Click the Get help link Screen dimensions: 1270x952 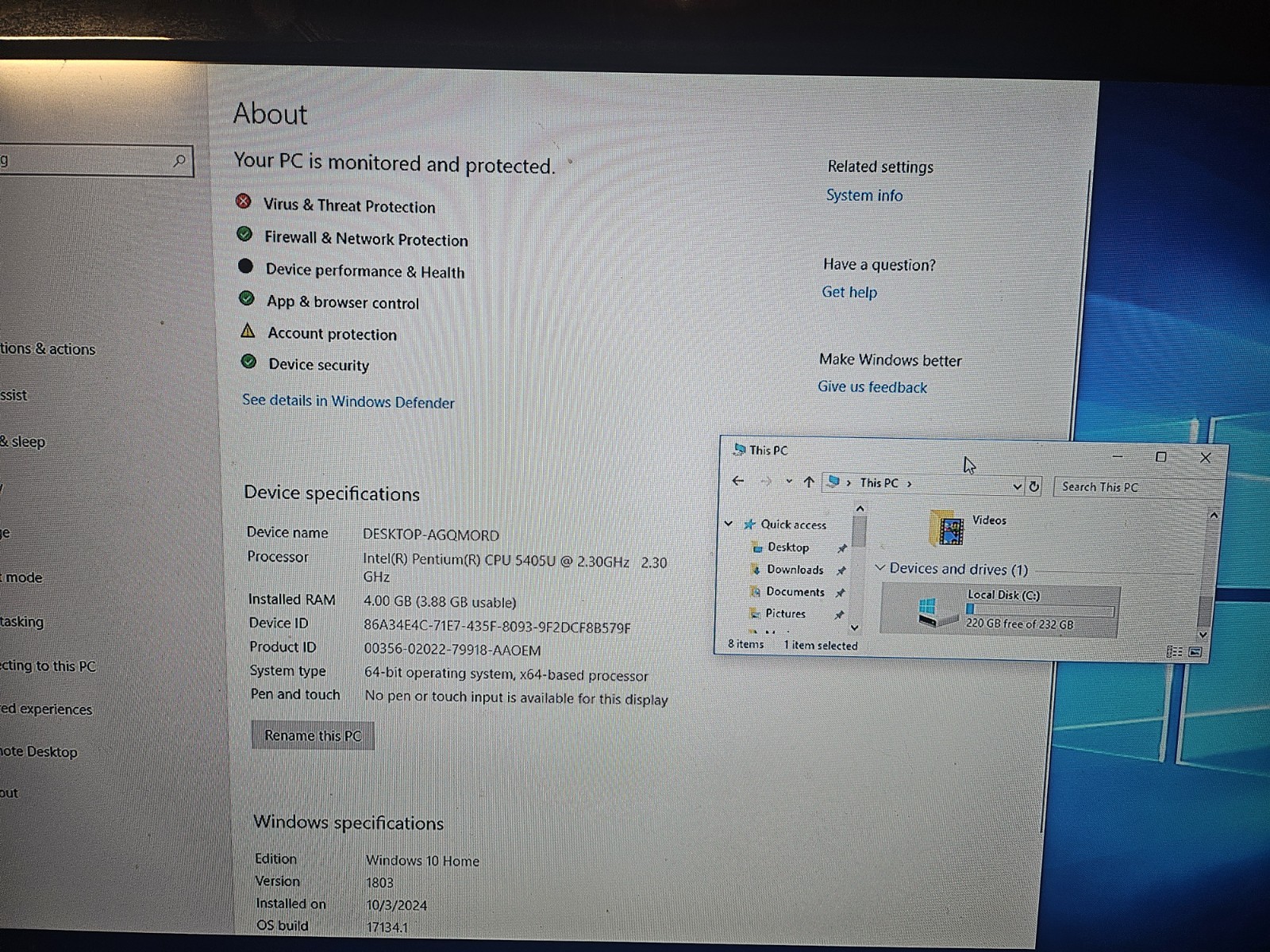click(849, 292)
